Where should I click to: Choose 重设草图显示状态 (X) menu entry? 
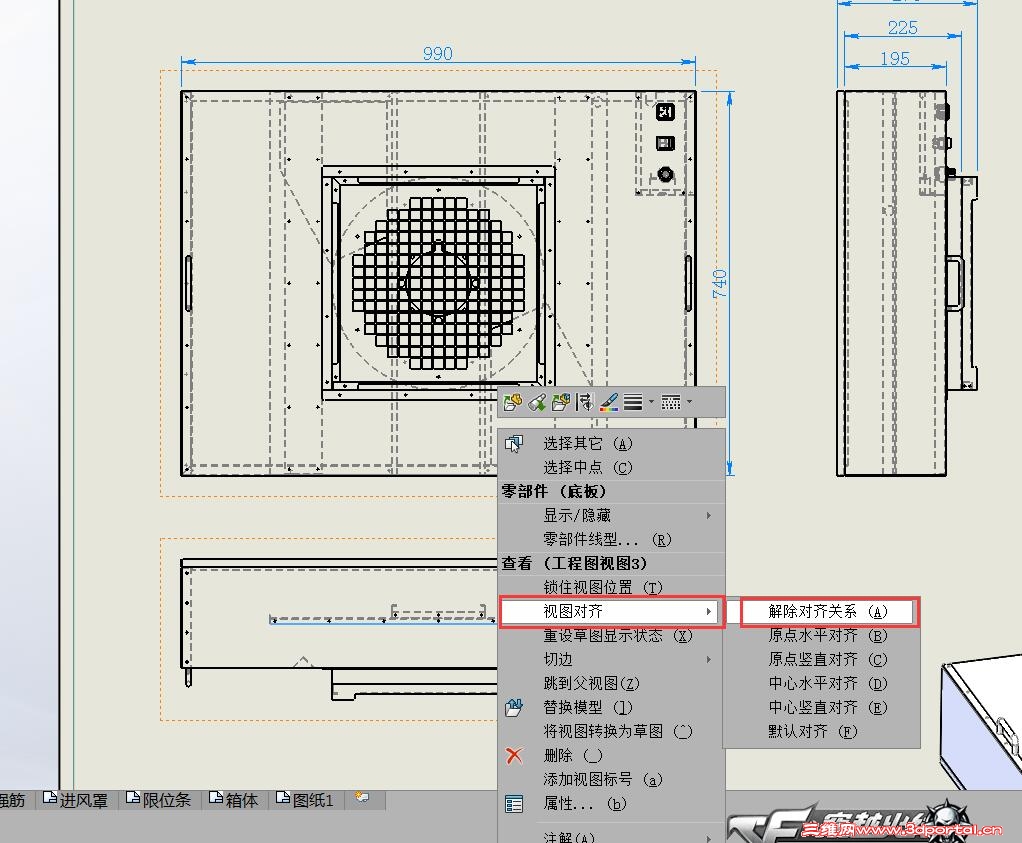[611, 636]
